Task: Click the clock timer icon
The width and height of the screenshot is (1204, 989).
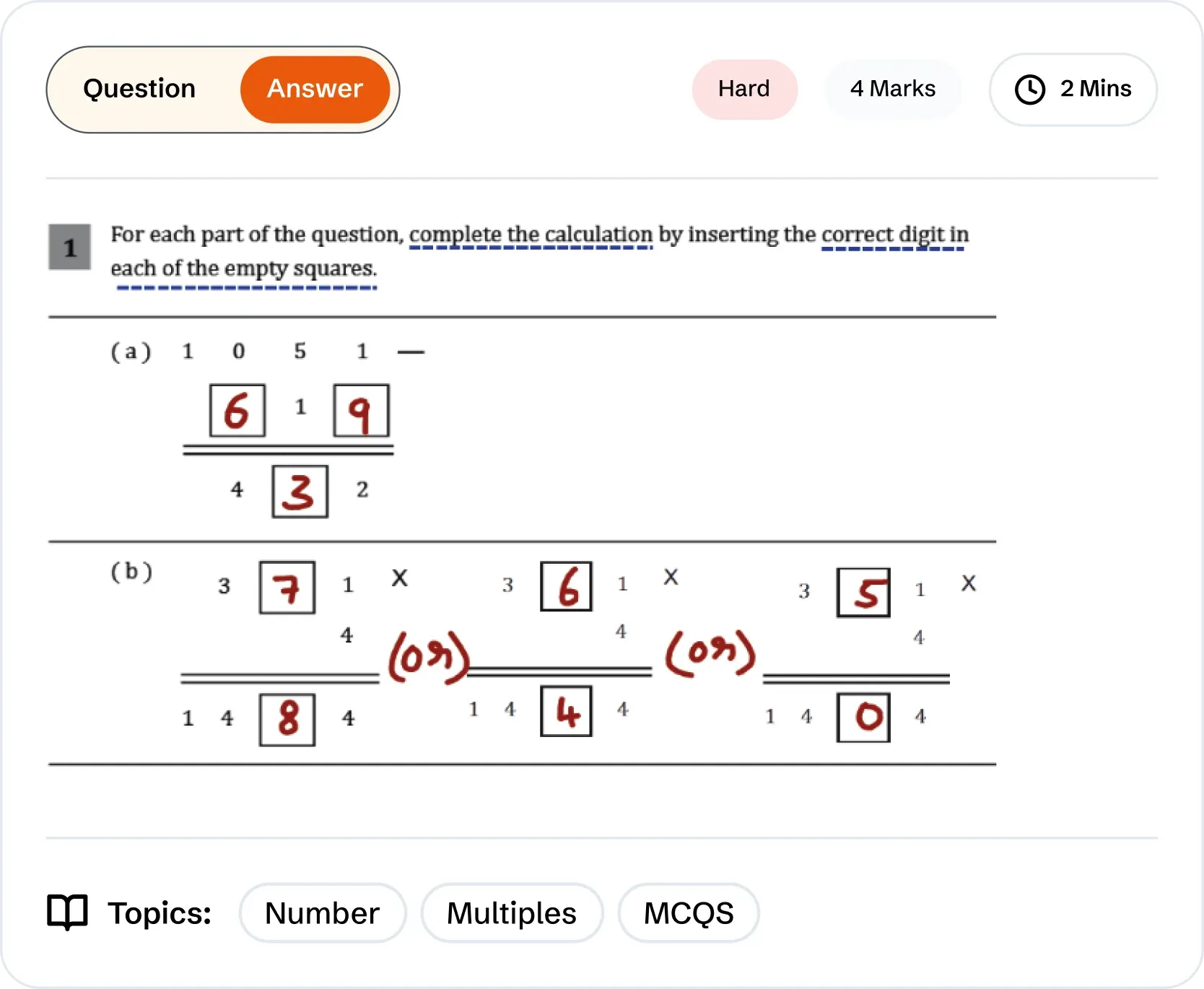Action: (x=1029, y=90)
